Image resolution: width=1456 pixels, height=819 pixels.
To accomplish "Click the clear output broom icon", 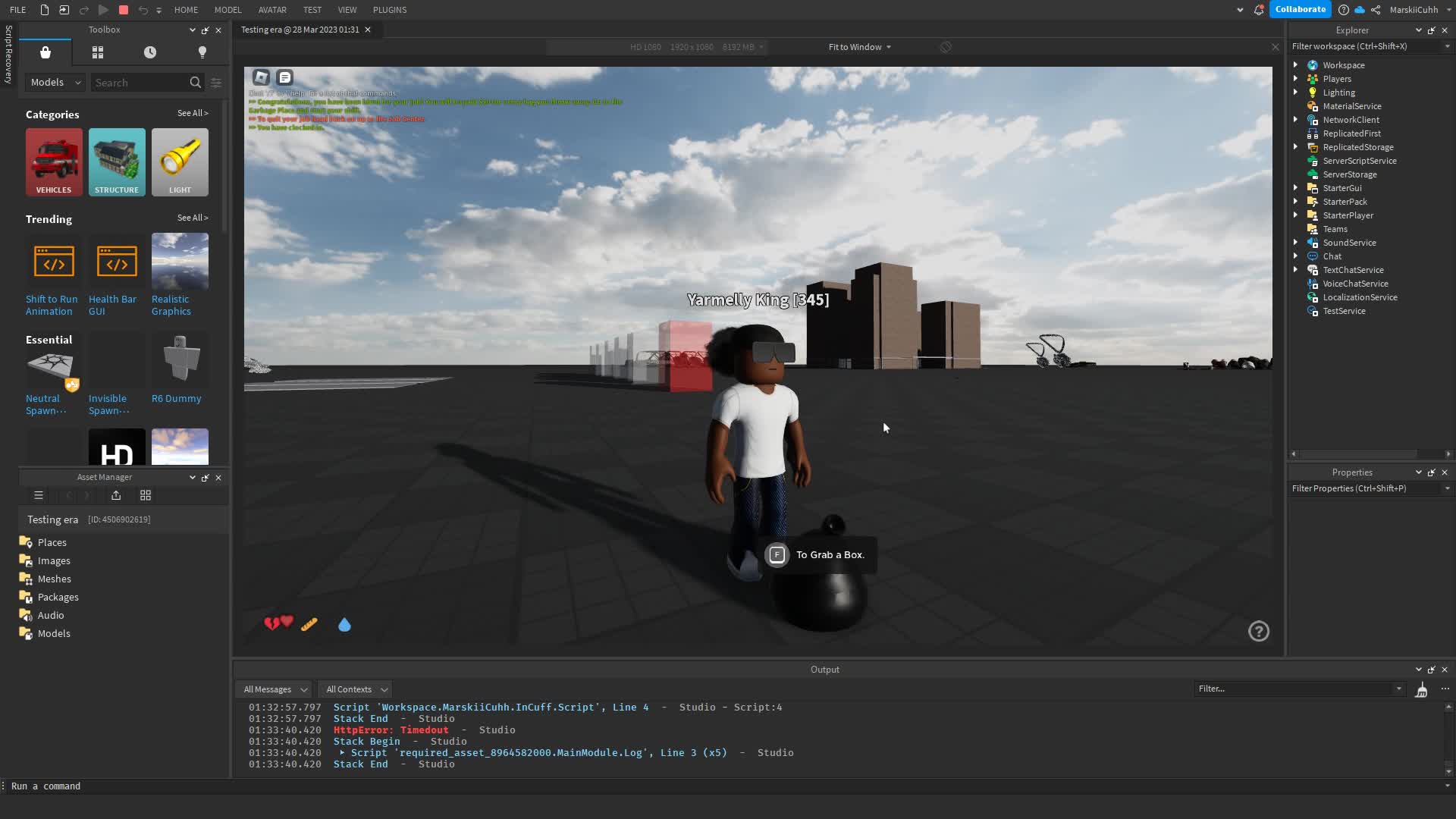I will [1421, 689].
